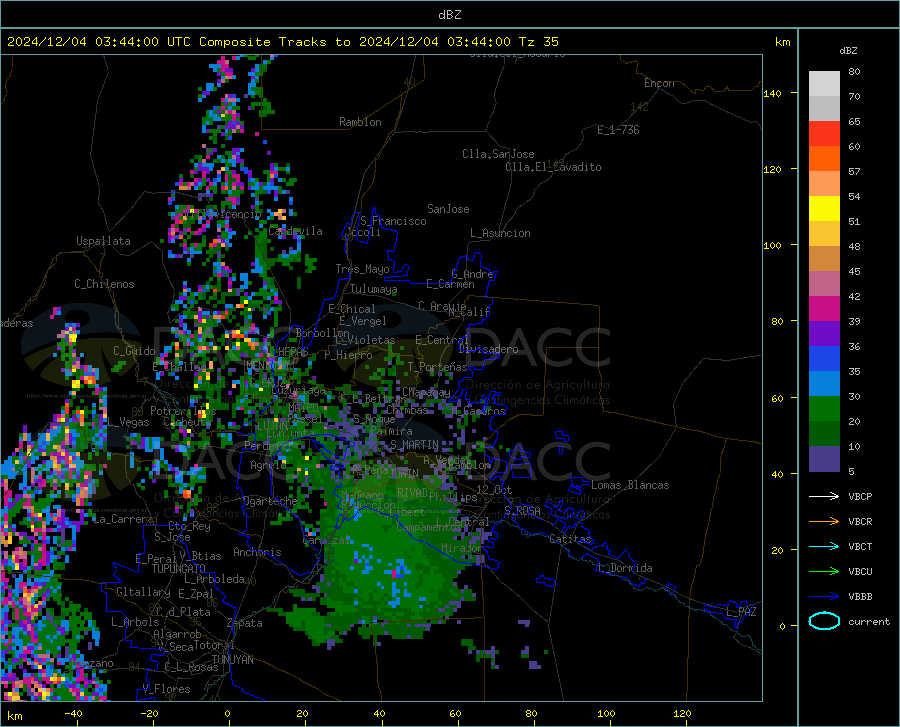This screenshot has width=900, height=727.
Task: Click the orange 57-60 dBZ color swatch
Action: pos(824,159)
